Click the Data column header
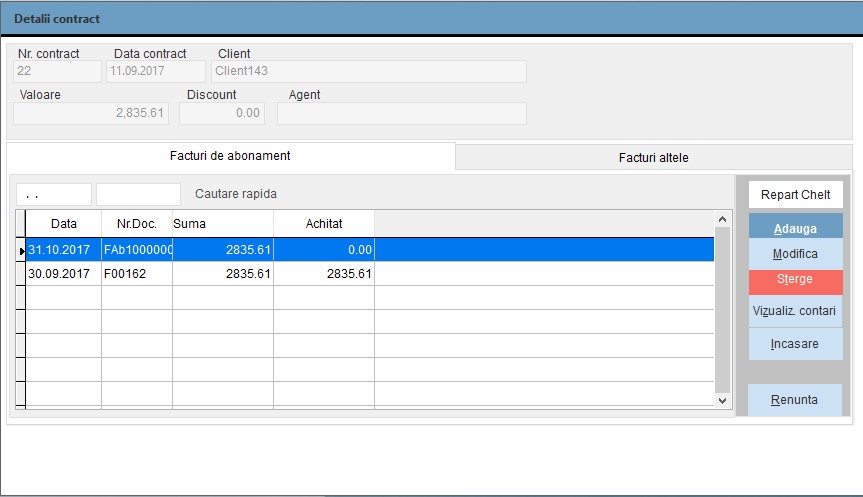Image resolution: width=863 pixels, height=497 pixels. [x=63, y=224]
